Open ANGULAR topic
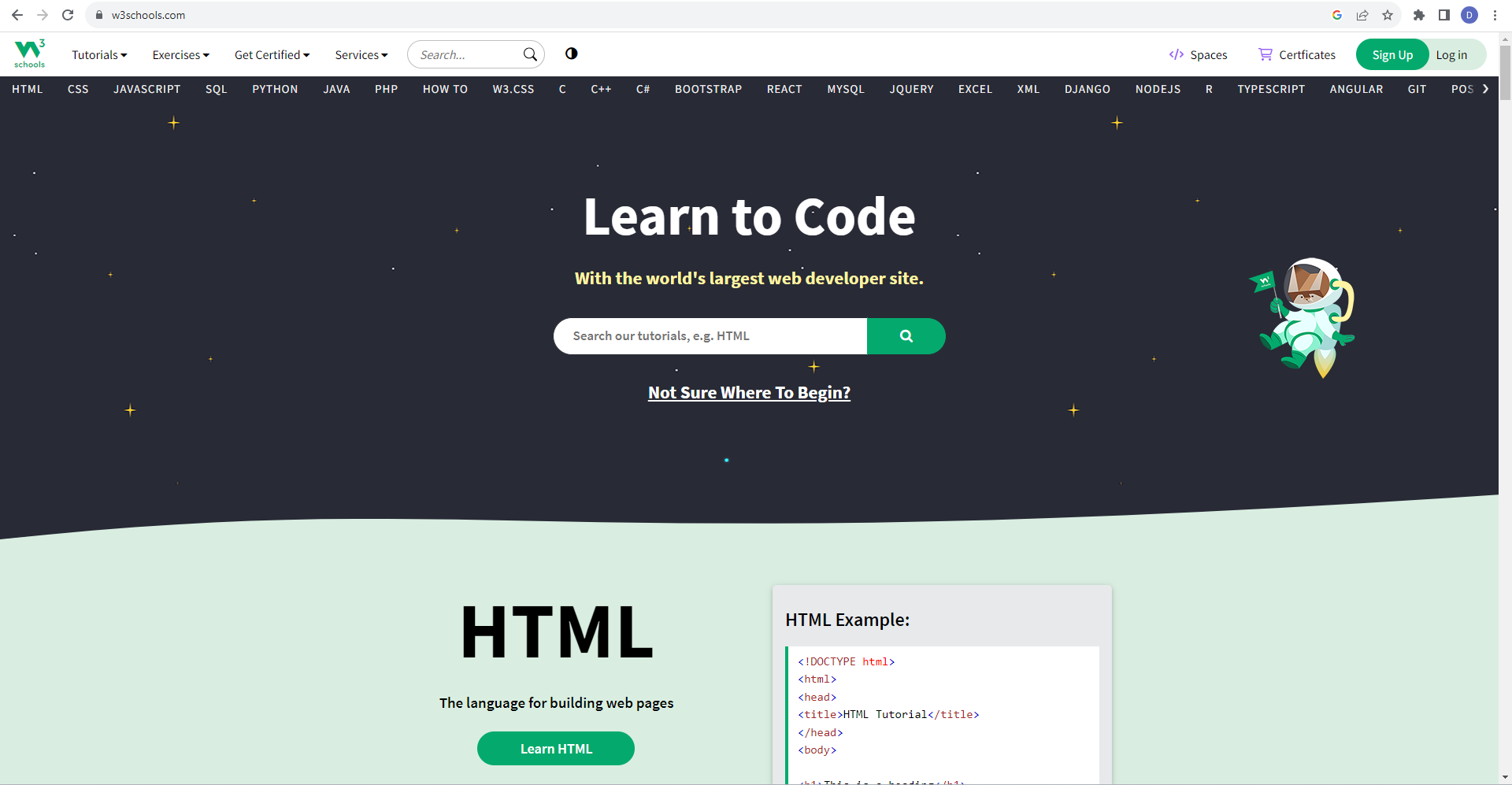Screen dimensions: 1512x785 [x=1356, y=89]
